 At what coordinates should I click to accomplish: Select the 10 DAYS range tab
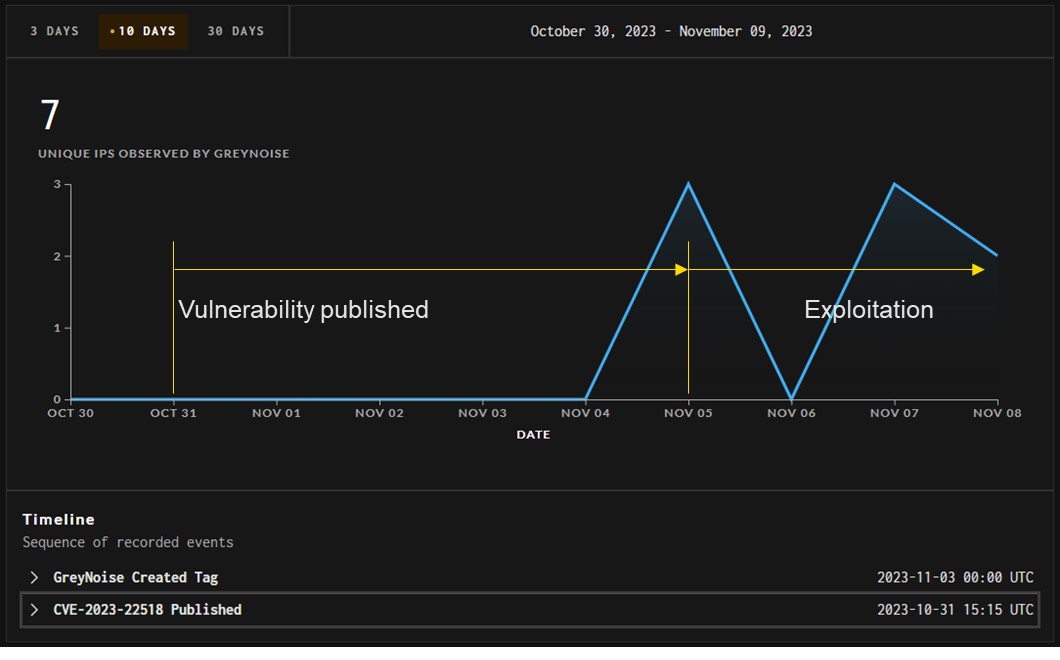click(x=143, y=31)
